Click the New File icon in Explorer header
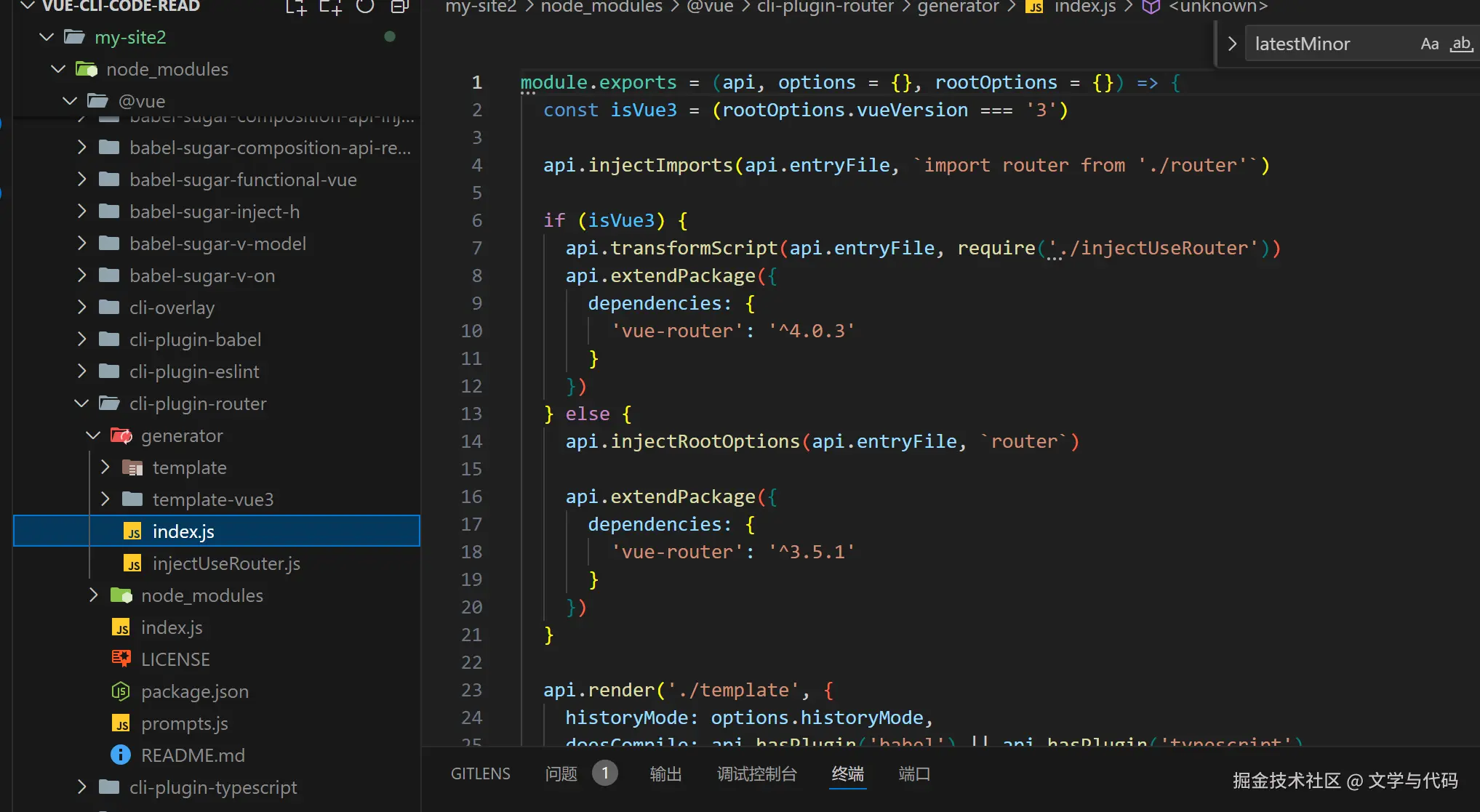 (x=295, y=7)
